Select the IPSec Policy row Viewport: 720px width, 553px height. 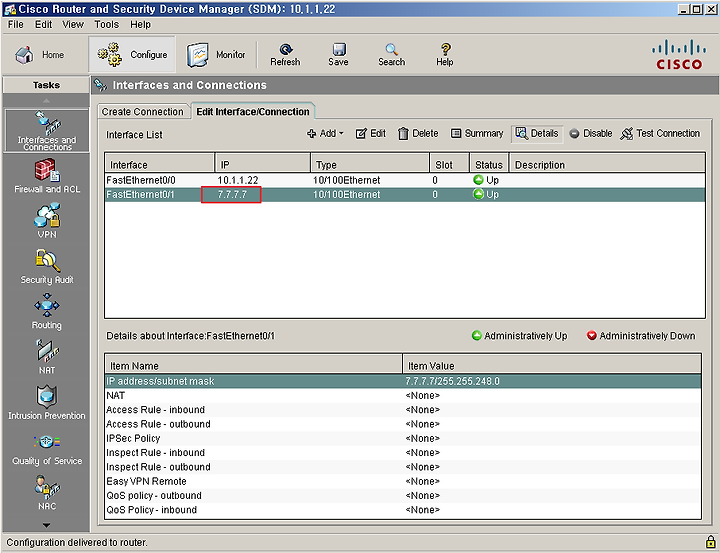coord(403,438)
